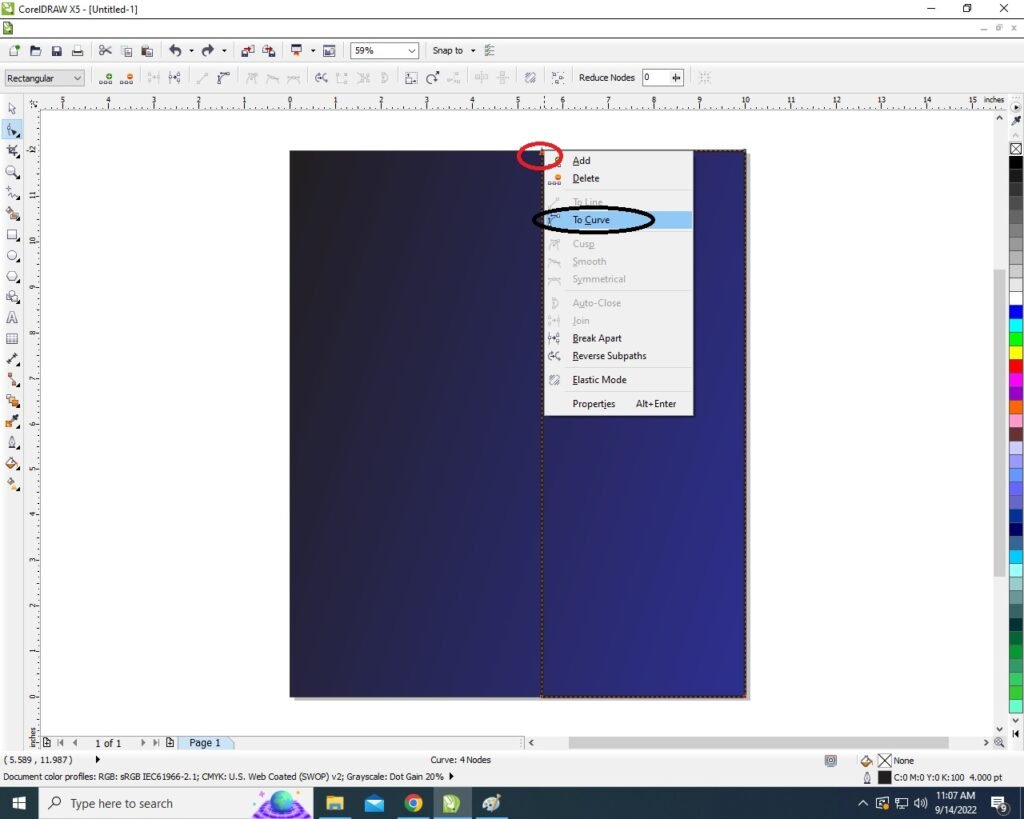
Task: Select the Rectangle tool
Action: click(x=12, y=234)
